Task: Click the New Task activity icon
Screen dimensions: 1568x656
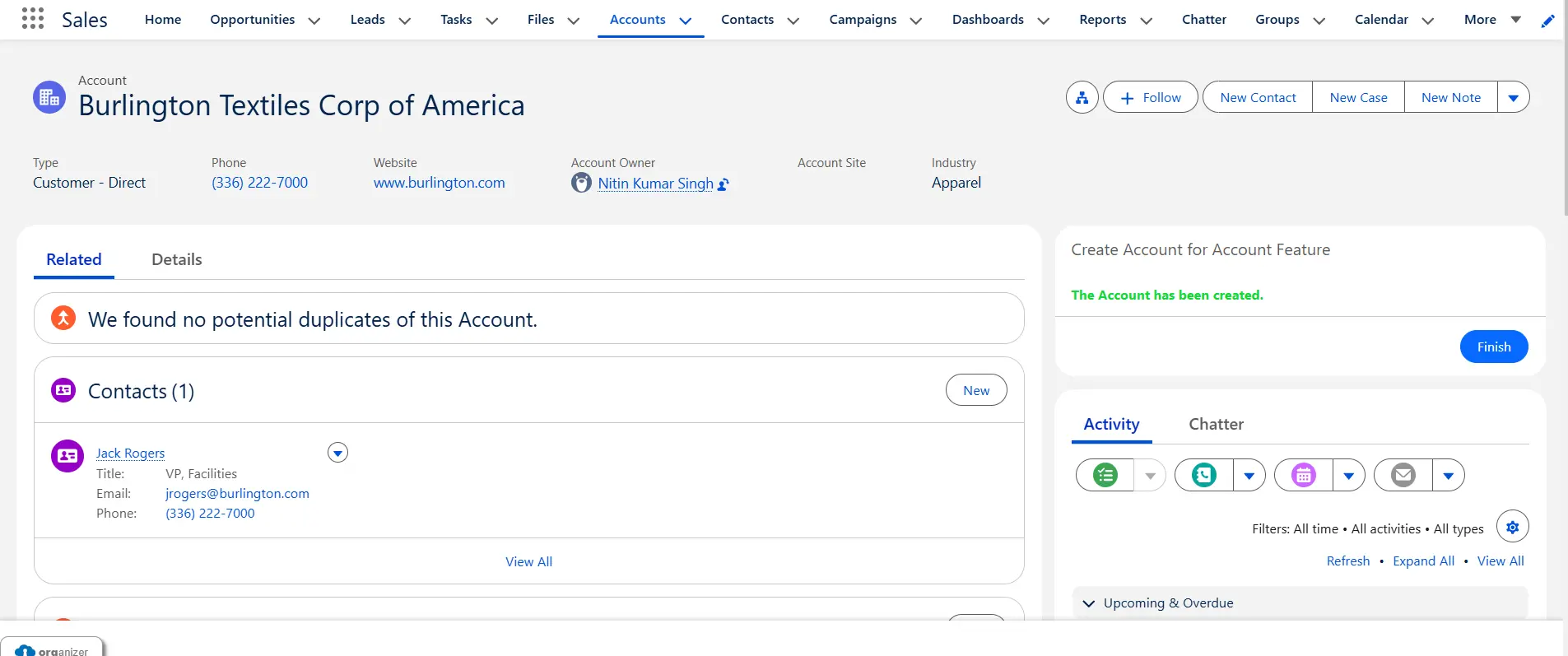Action: [1105, 475]
